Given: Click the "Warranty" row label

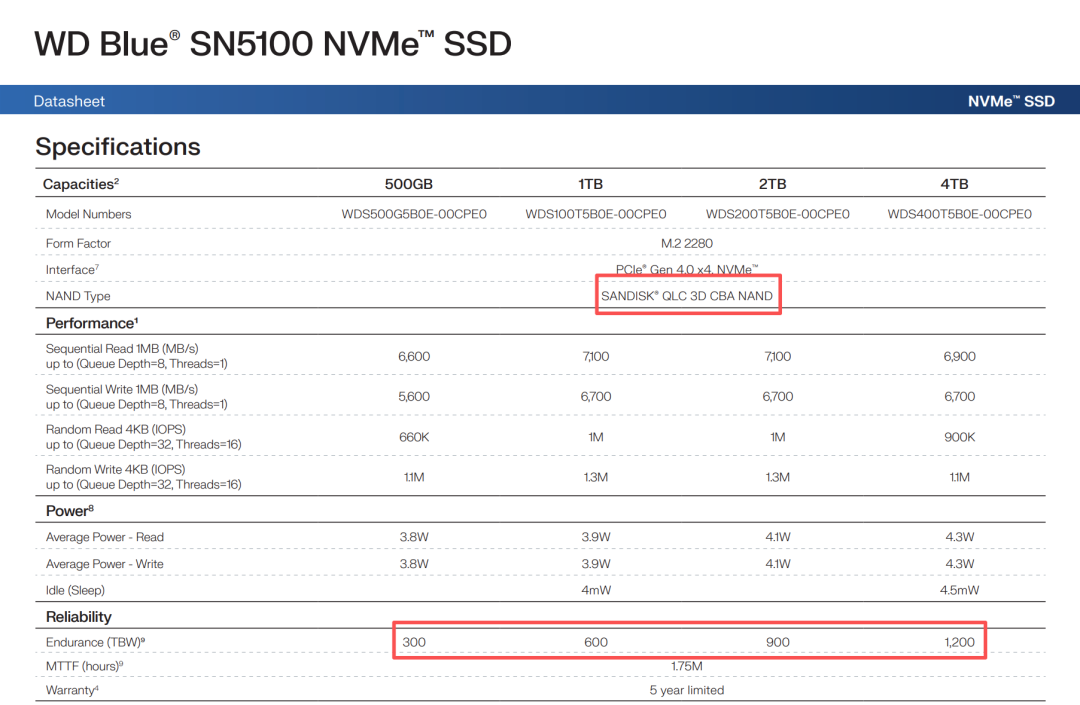Looking at the screenshot, I should [72, 690].
